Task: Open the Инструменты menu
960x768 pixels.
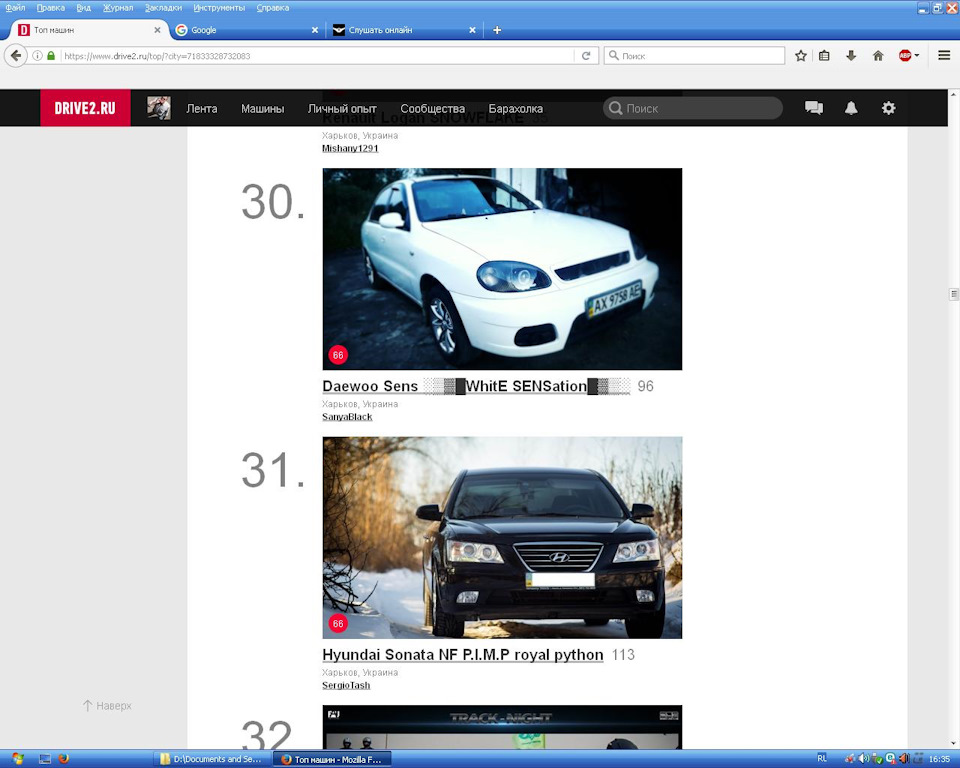Action: pos(219,7)
